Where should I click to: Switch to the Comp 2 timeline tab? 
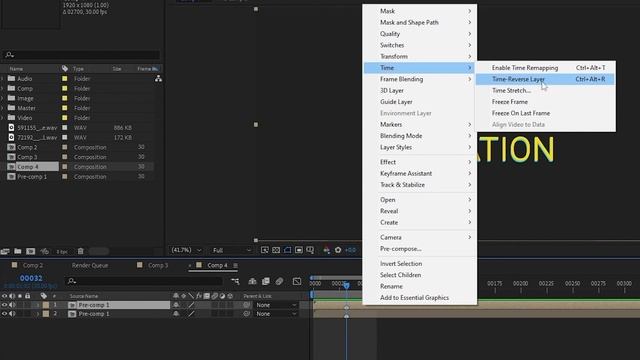33,265
